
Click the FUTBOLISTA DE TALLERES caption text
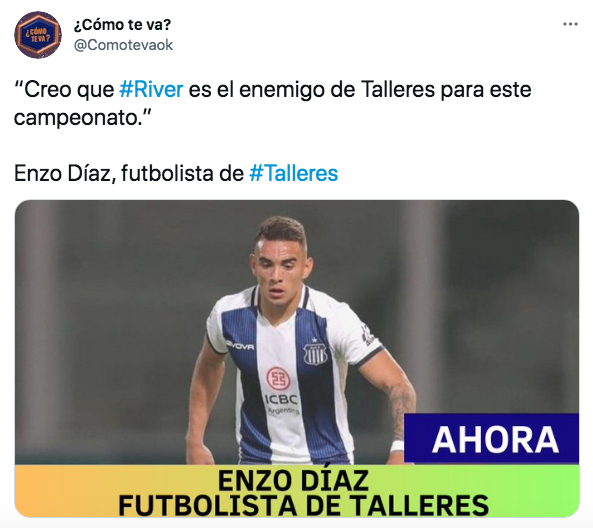[303, 505]
